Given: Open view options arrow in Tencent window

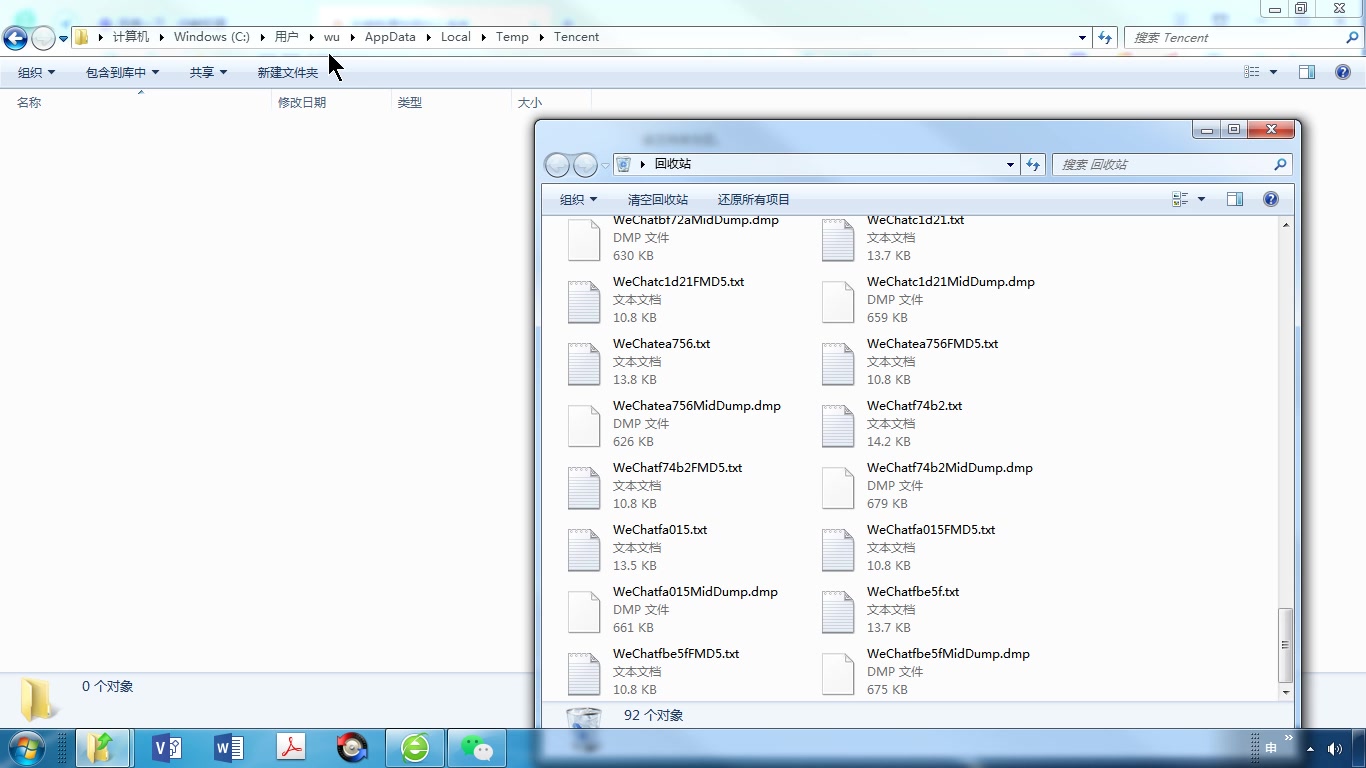Looking at the screenshot, I should 1273,72.
